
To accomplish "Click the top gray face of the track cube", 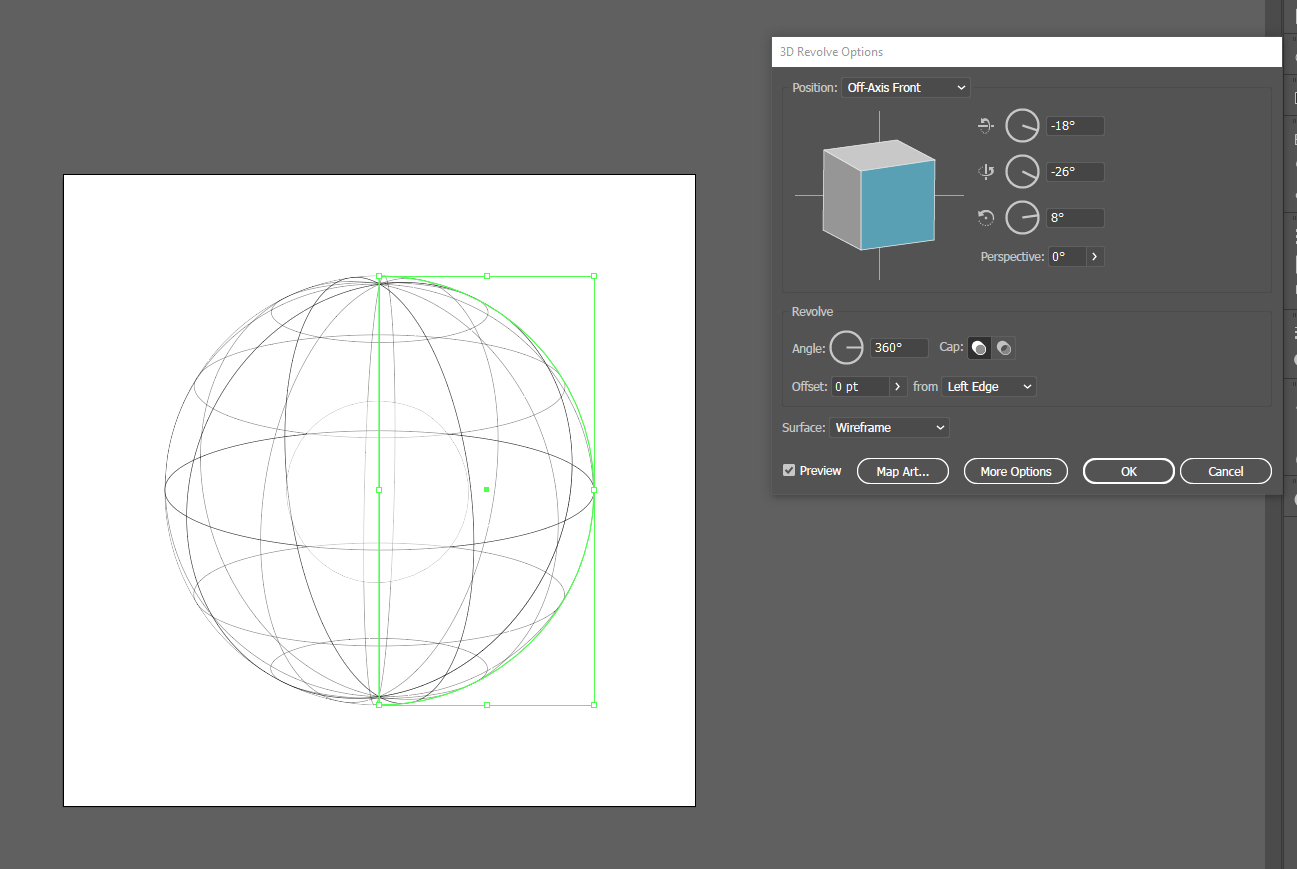I will coord(878,154).
